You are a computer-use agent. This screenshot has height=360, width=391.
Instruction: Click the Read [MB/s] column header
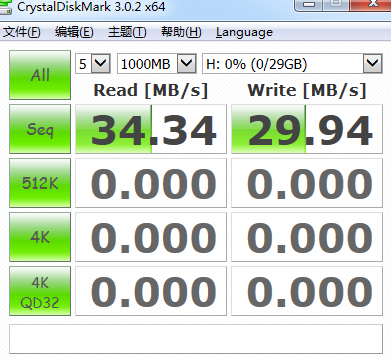pos(151,90)
